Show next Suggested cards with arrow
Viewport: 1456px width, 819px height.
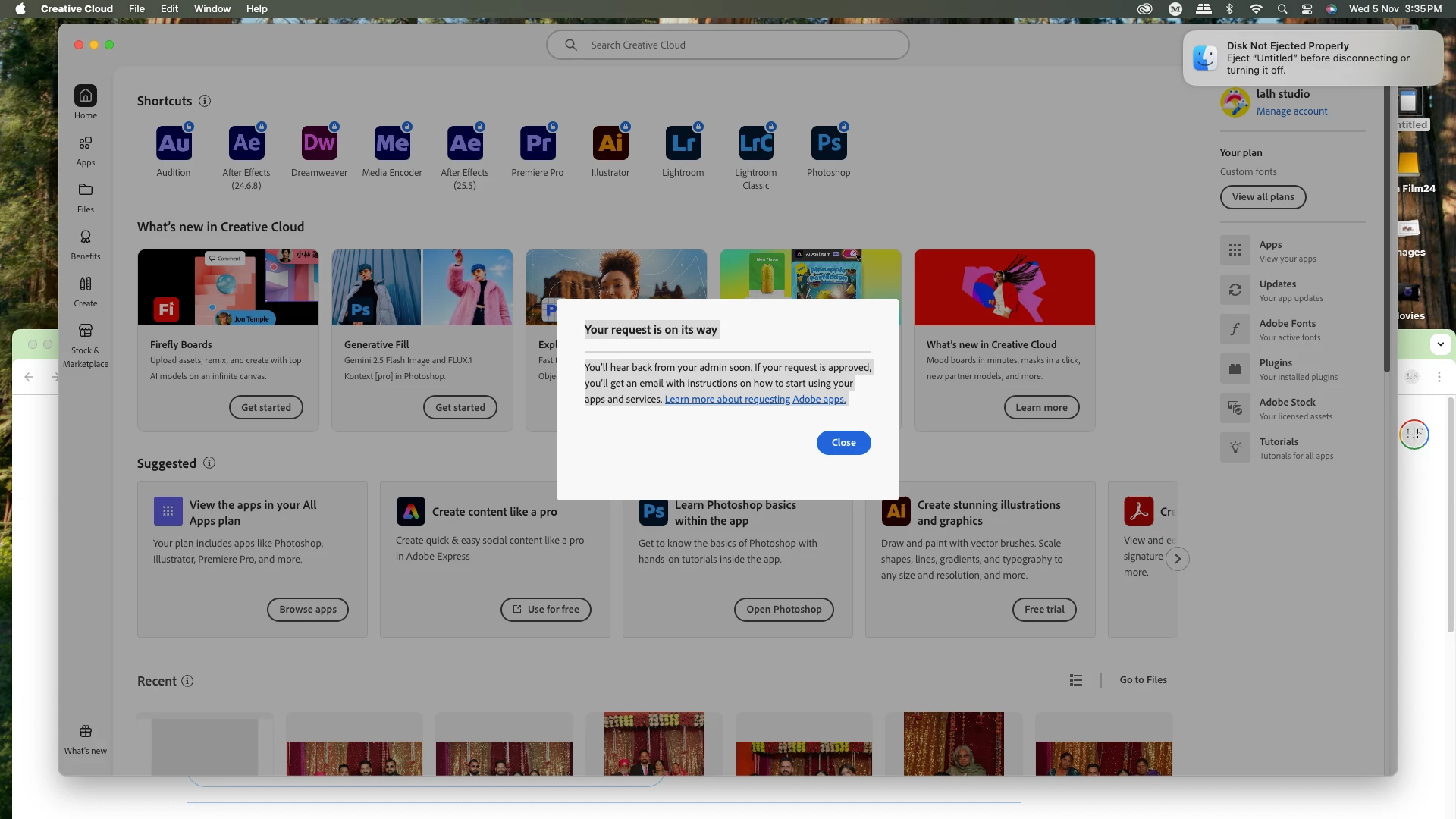1177,559
